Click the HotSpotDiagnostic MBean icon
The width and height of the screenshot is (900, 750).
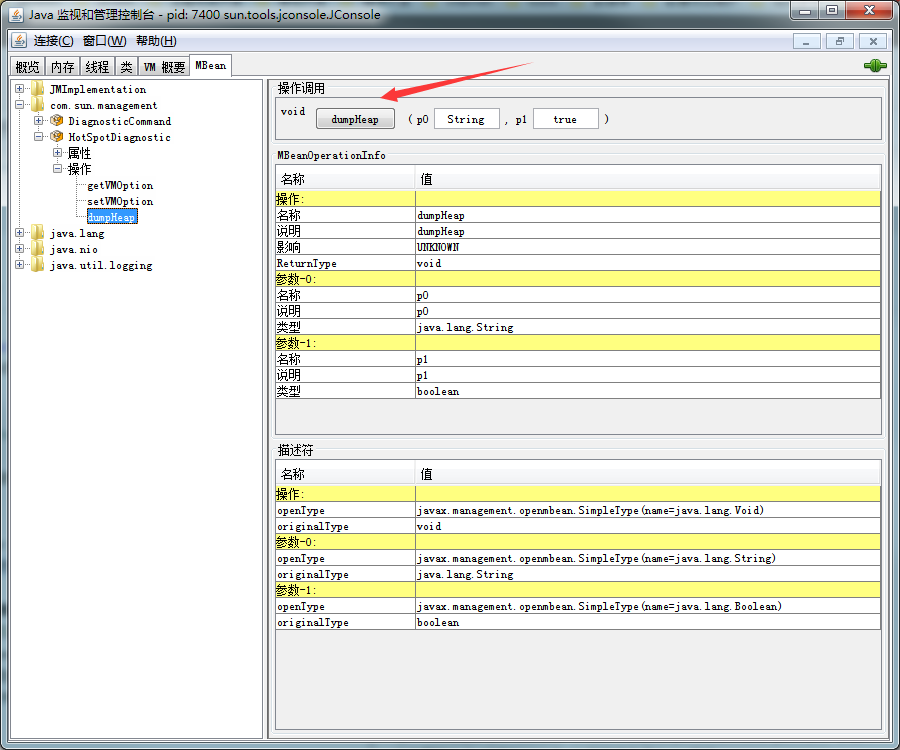click(56, 137)
